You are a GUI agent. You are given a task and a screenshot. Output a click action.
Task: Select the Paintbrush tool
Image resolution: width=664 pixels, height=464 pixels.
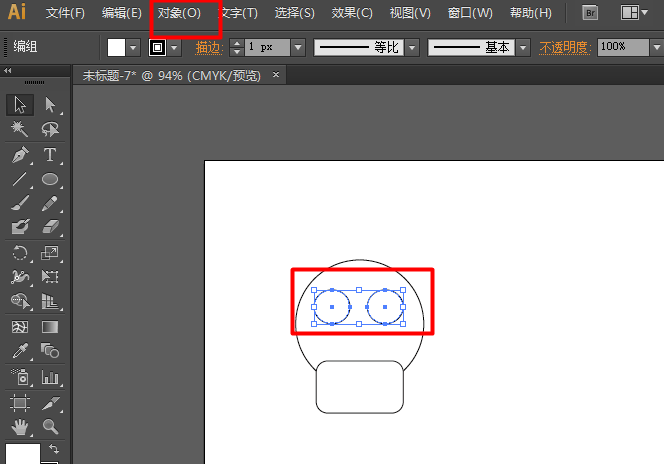[20, 203]
